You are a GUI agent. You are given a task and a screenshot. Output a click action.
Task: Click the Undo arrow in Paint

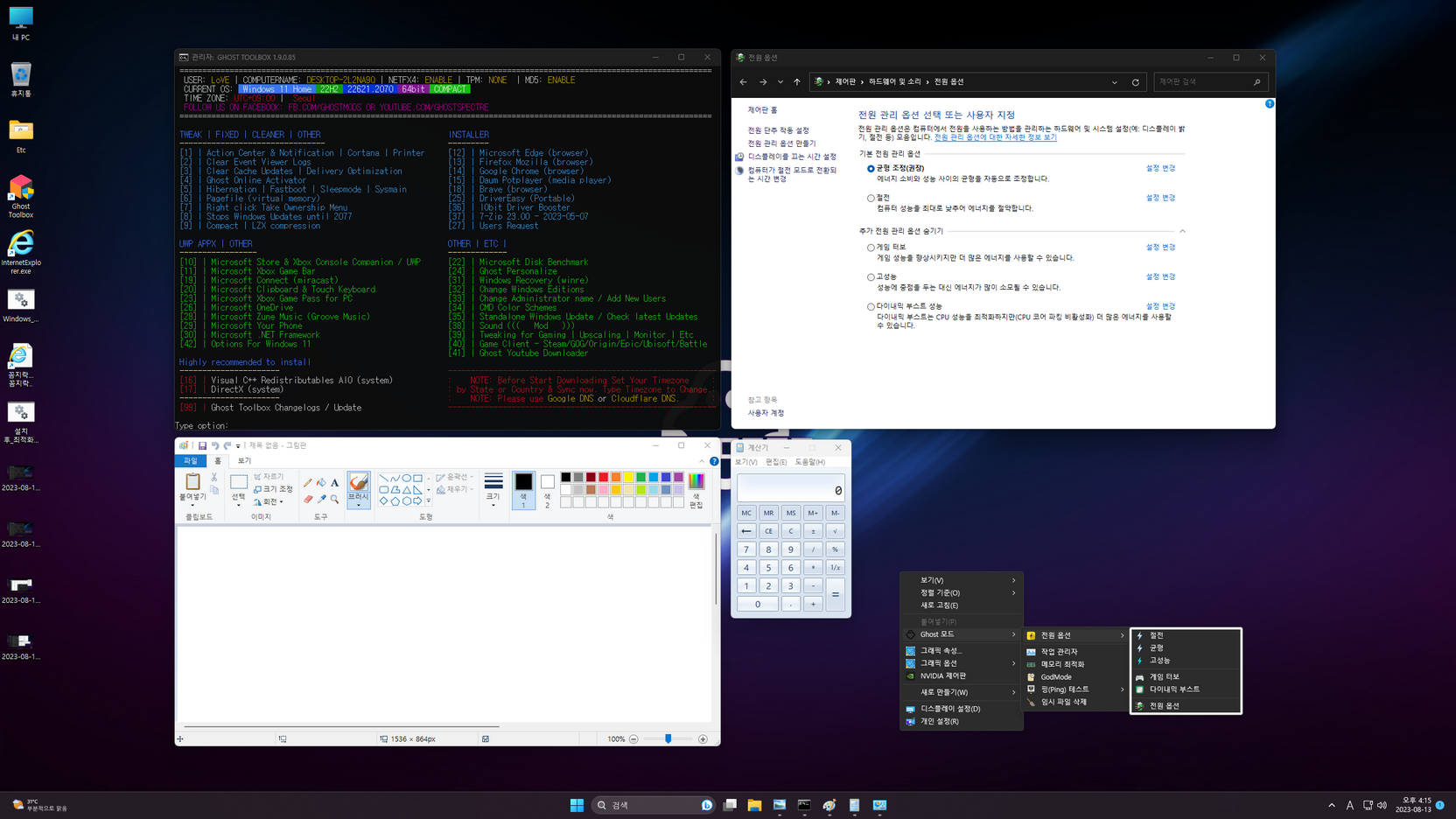tap(215, 445)
